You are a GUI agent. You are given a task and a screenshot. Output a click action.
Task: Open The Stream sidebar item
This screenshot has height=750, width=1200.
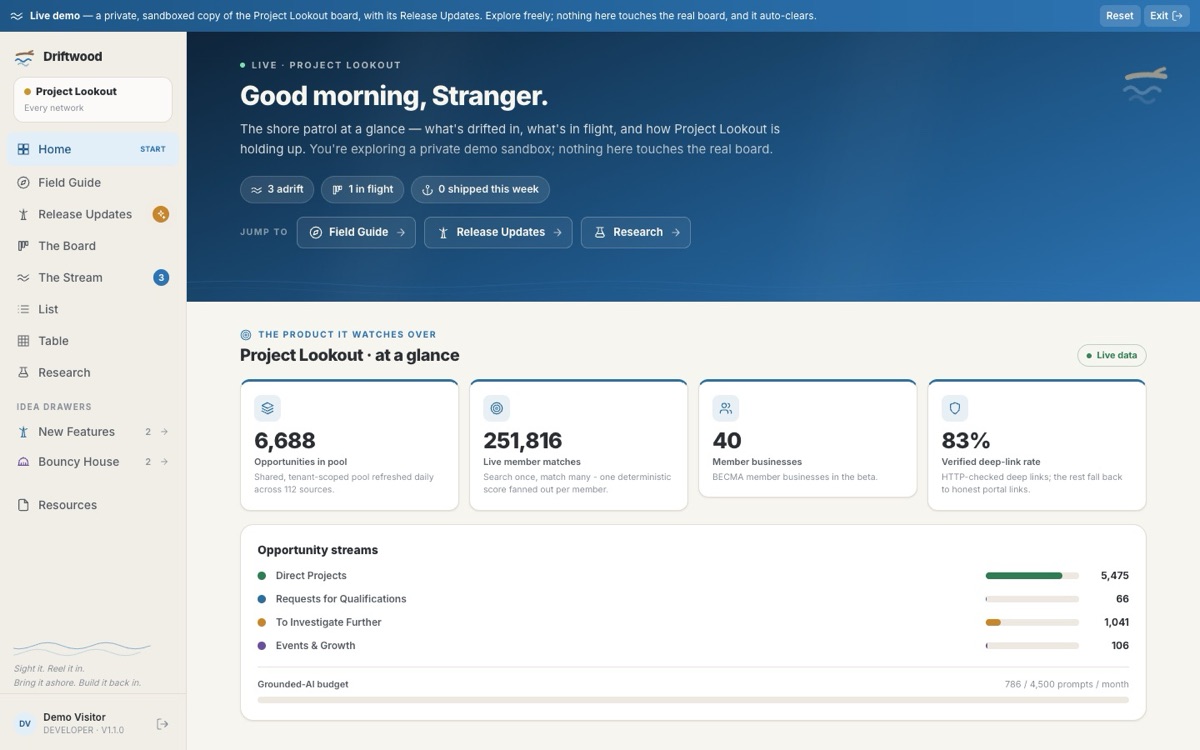(x=93, y=278)
